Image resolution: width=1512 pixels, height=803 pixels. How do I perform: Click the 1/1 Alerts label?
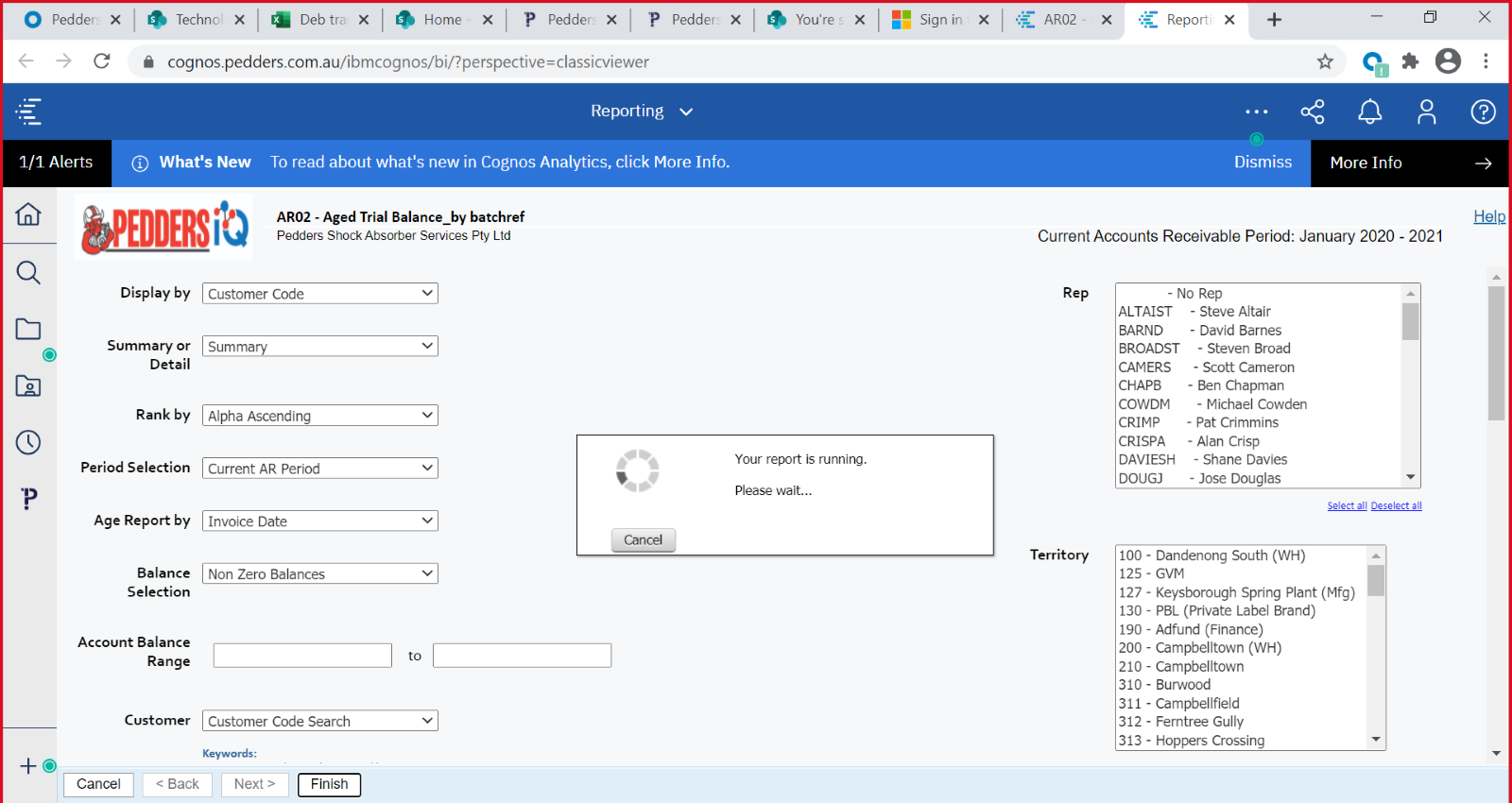tap(56, 162)
